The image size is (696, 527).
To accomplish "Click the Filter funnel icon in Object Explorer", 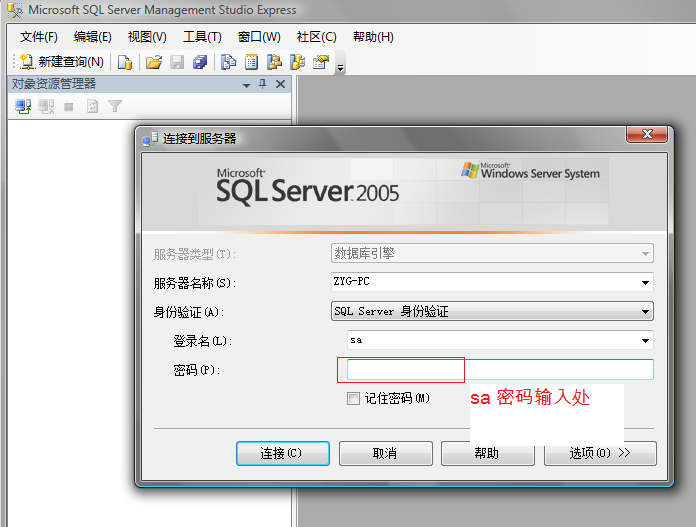I will pos(115,107).
